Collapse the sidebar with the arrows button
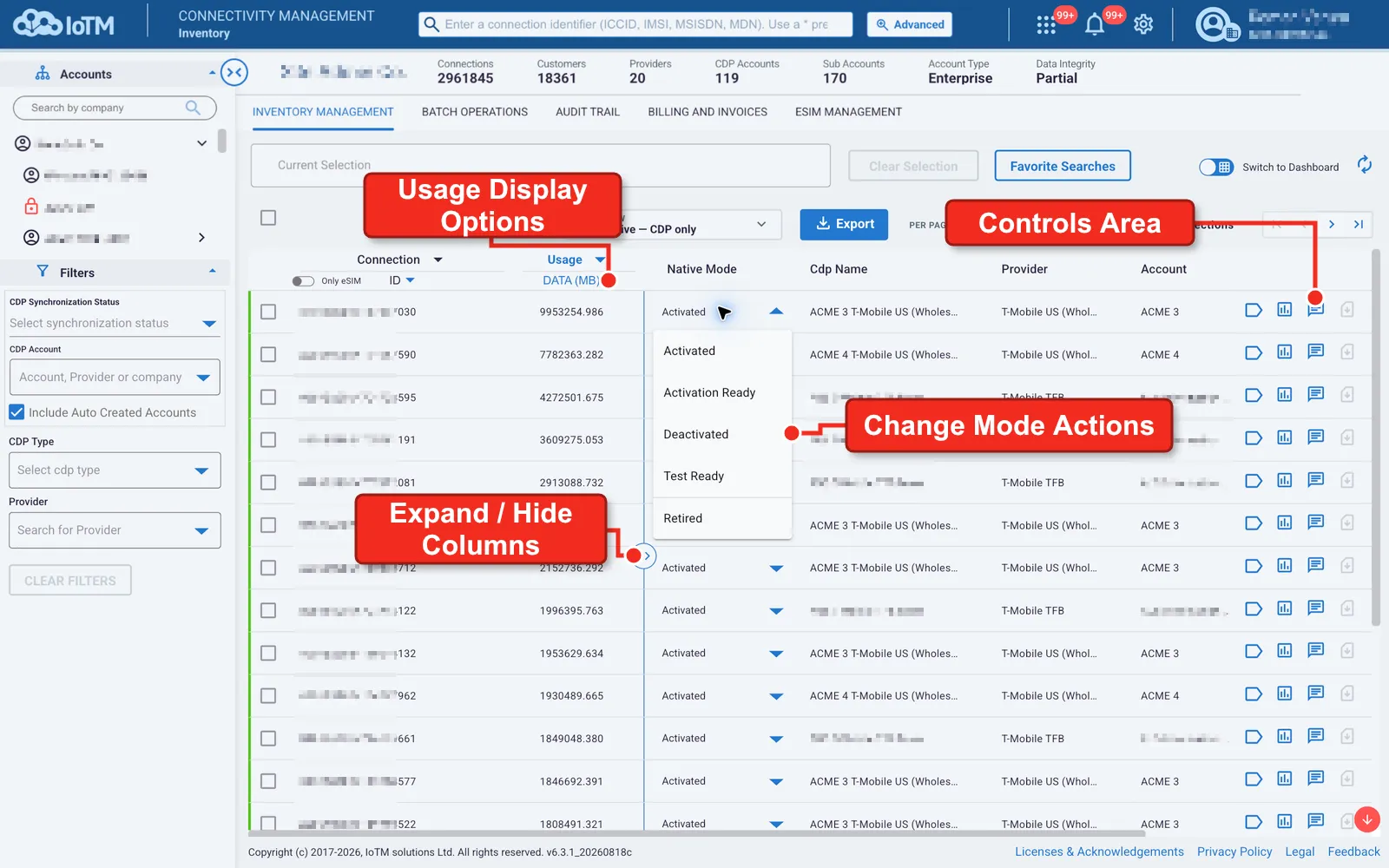This screenshot has height=868, width=1389. tap(234, 73)
